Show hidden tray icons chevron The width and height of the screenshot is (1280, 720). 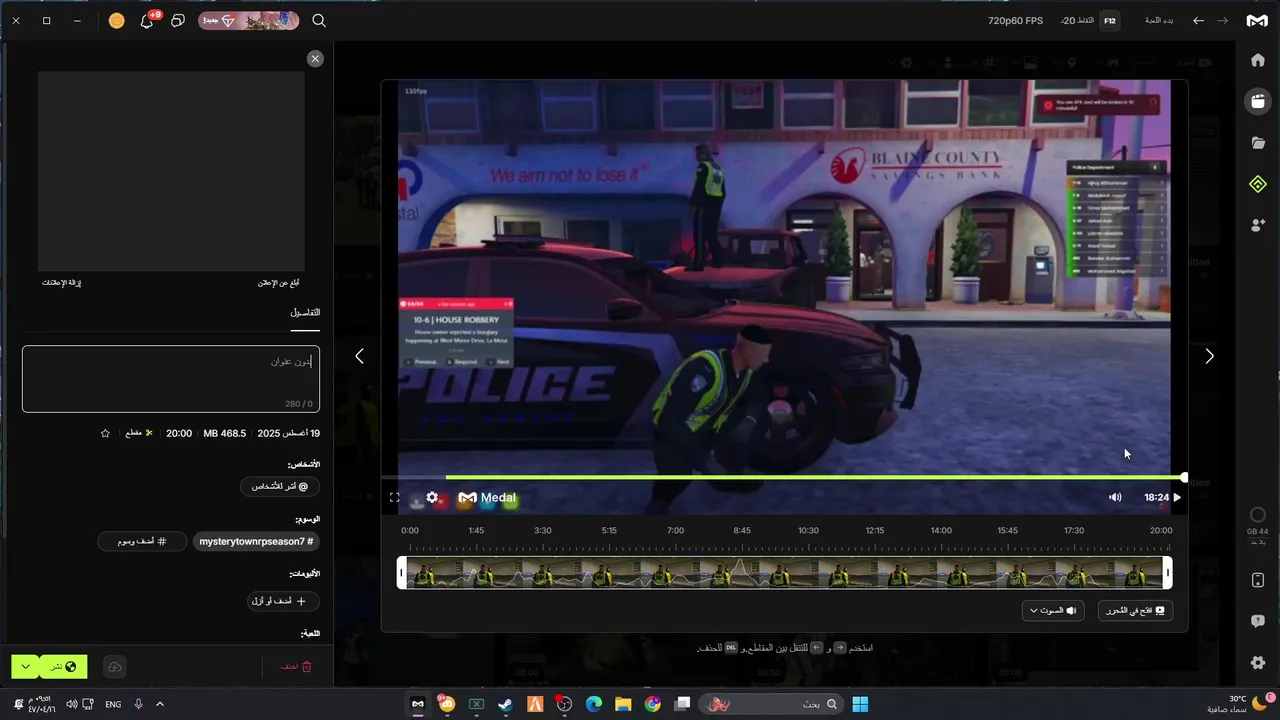click(x=160, y=704)
